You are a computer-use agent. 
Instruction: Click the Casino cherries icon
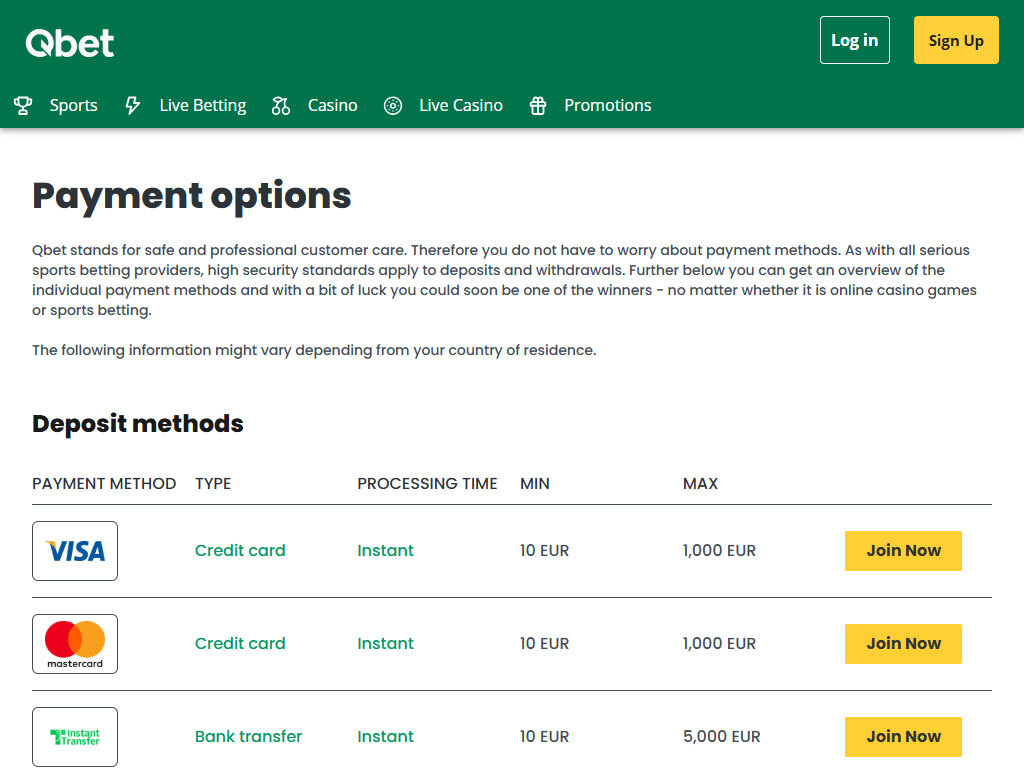[281, 105]
